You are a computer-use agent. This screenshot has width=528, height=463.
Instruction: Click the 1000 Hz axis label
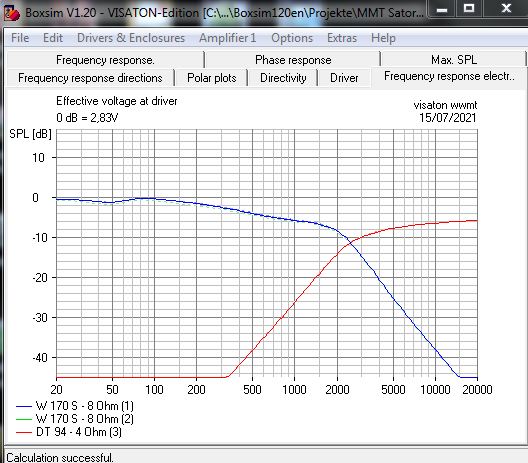coord(294,390)
